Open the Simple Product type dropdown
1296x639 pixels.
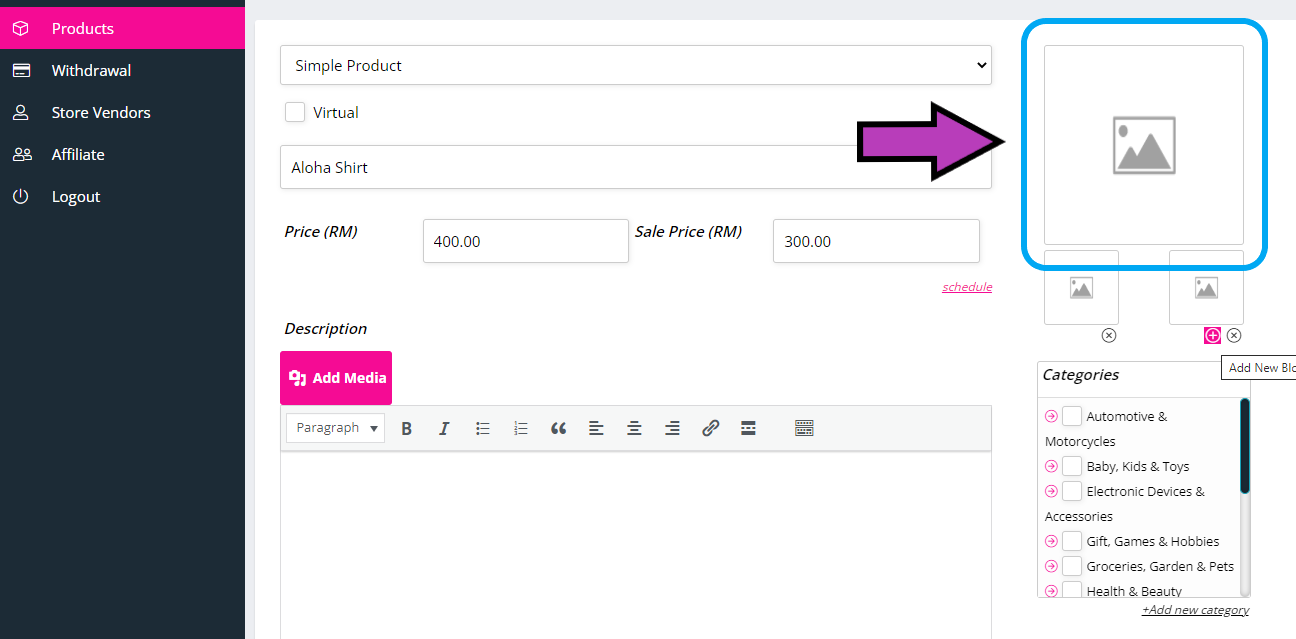pyautogui.click(x=635, y=65)
